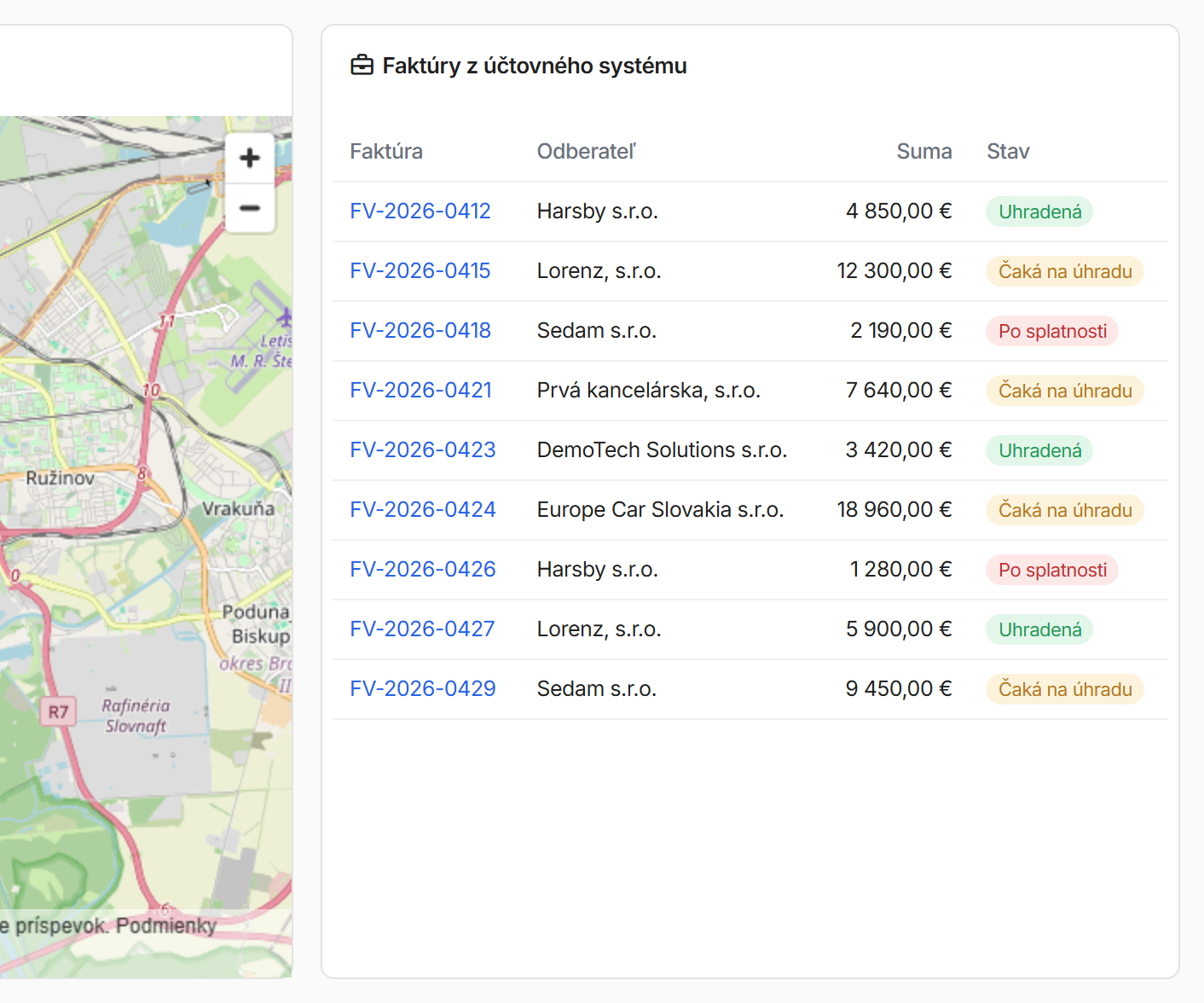Click the Faktúry z účtovného systému heading

[535, 66]
